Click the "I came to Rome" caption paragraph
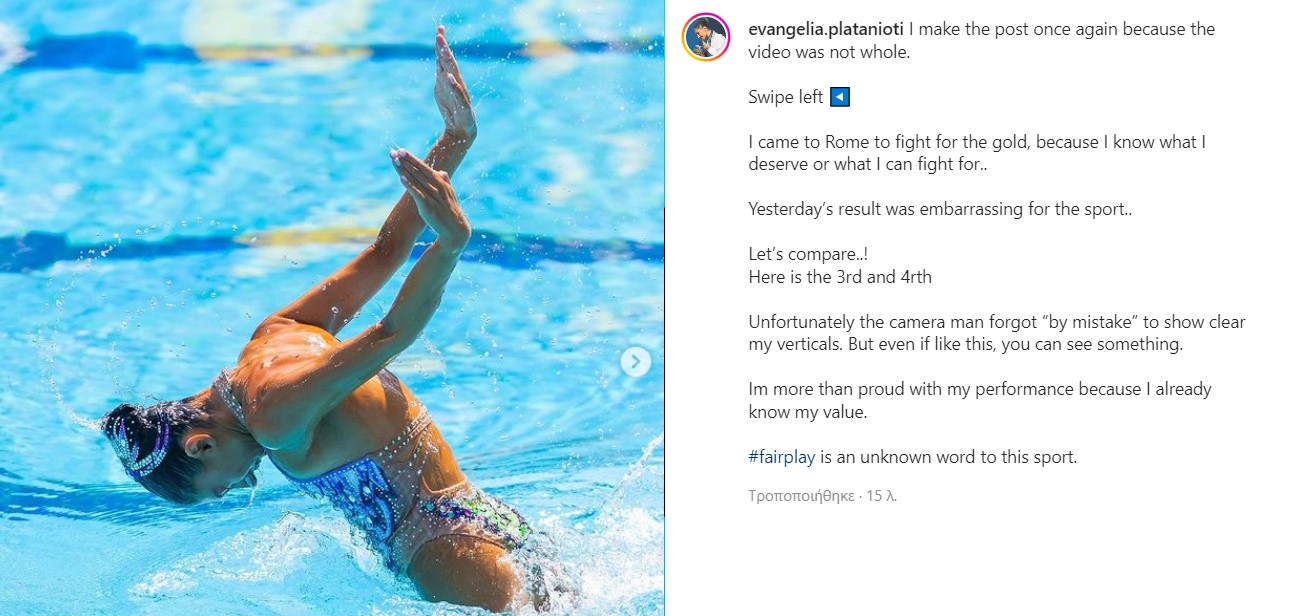This screenshot has height=616, width=1290. tap(976, 153)
